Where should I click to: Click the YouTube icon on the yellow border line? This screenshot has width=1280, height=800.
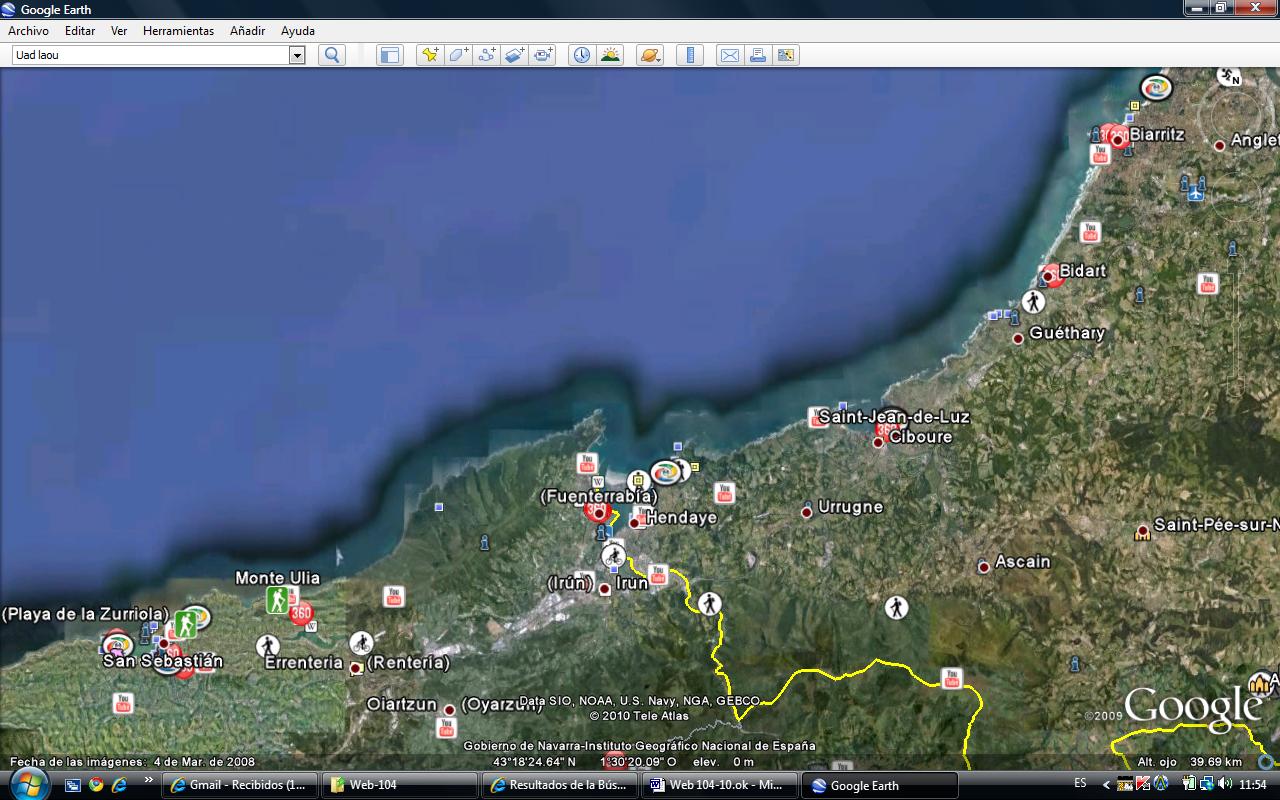(951, 678)
